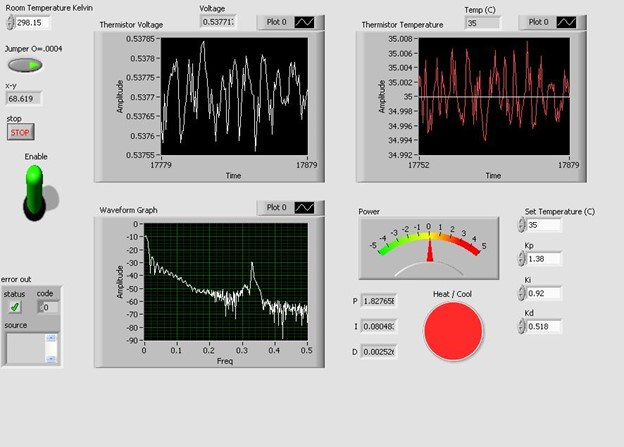This screenshot has width=624, height=447.
Task: Toggle the Jumper oval button
Action: pos(25,65)
